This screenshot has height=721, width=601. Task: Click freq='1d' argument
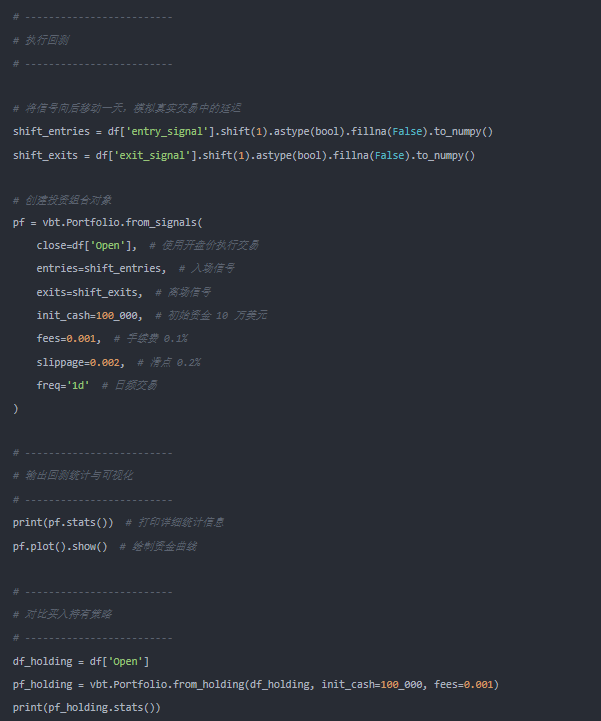coord(63,385)
